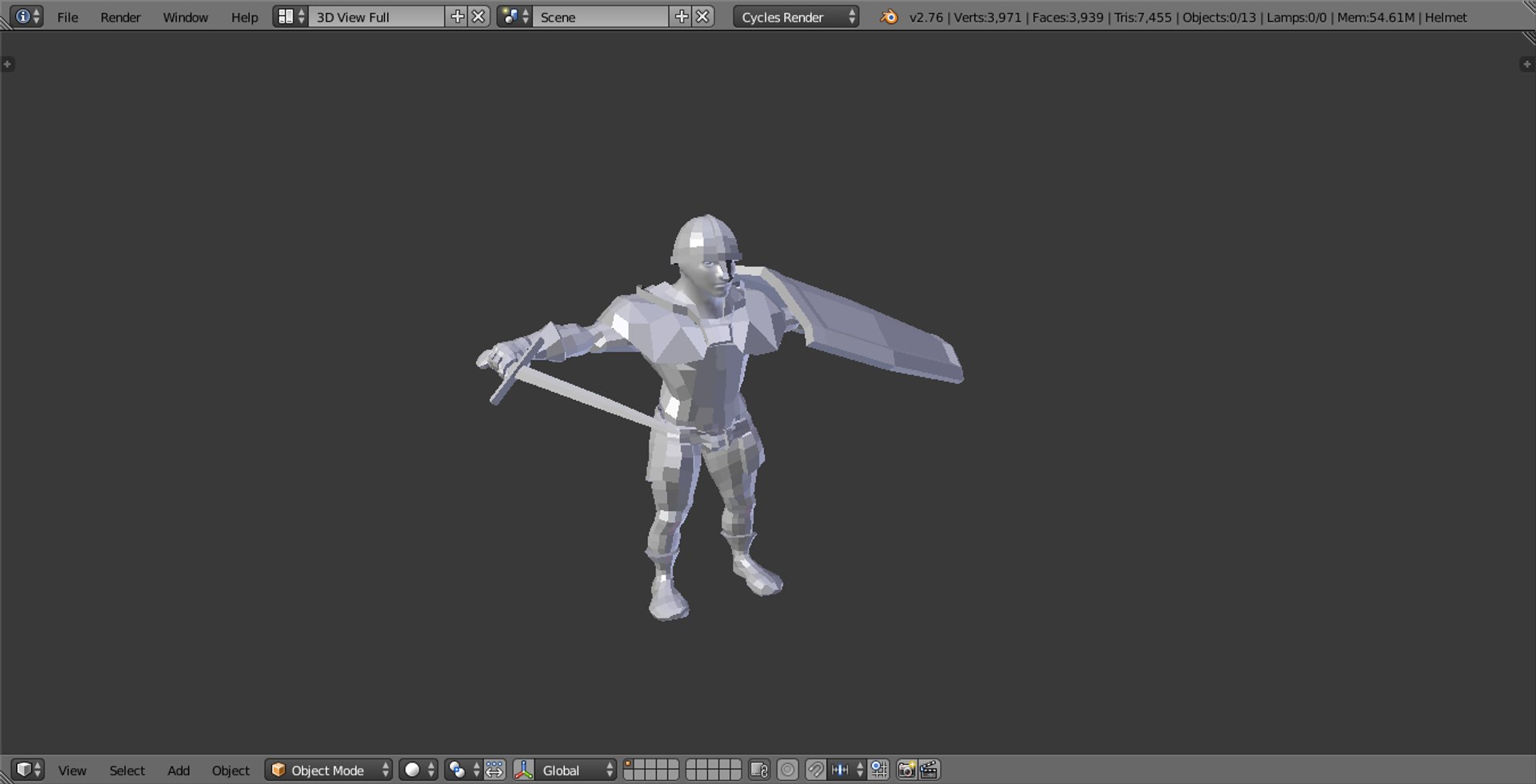Screen dimensions: 1536x784
Task: Toggle lock camera and layers to scene
Action: [x=759, y=770]
